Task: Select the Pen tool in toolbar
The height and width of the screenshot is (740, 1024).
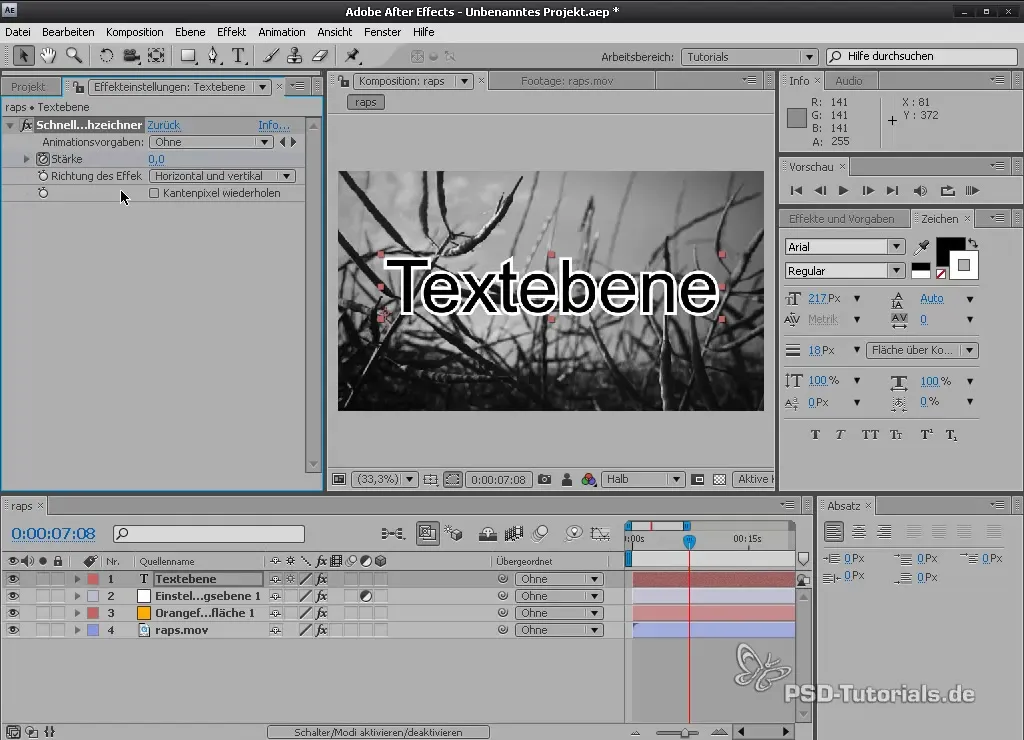Action: 213,56
